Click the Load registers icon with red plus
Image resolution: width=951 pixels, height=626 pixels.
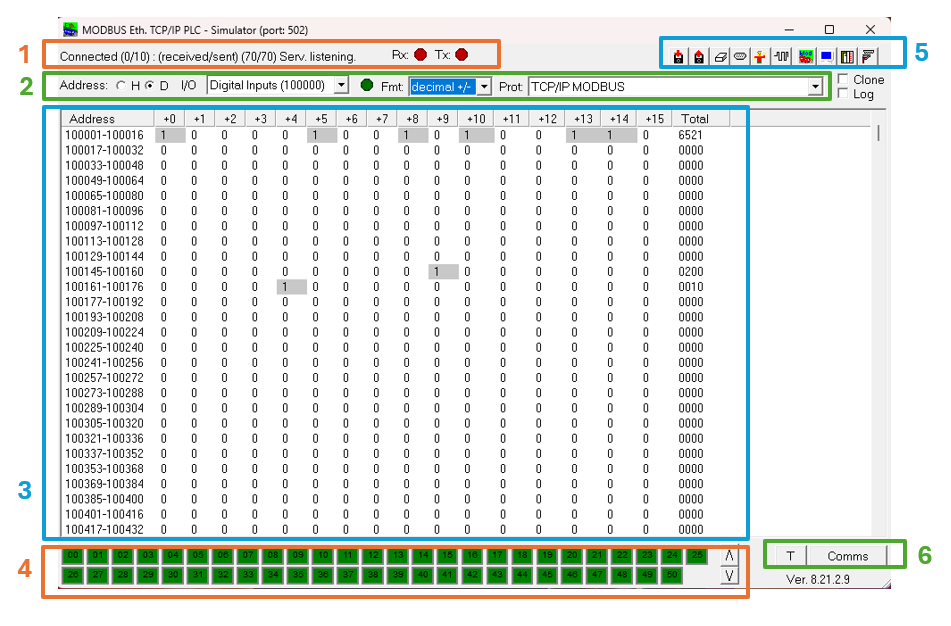tap(679, 57)
